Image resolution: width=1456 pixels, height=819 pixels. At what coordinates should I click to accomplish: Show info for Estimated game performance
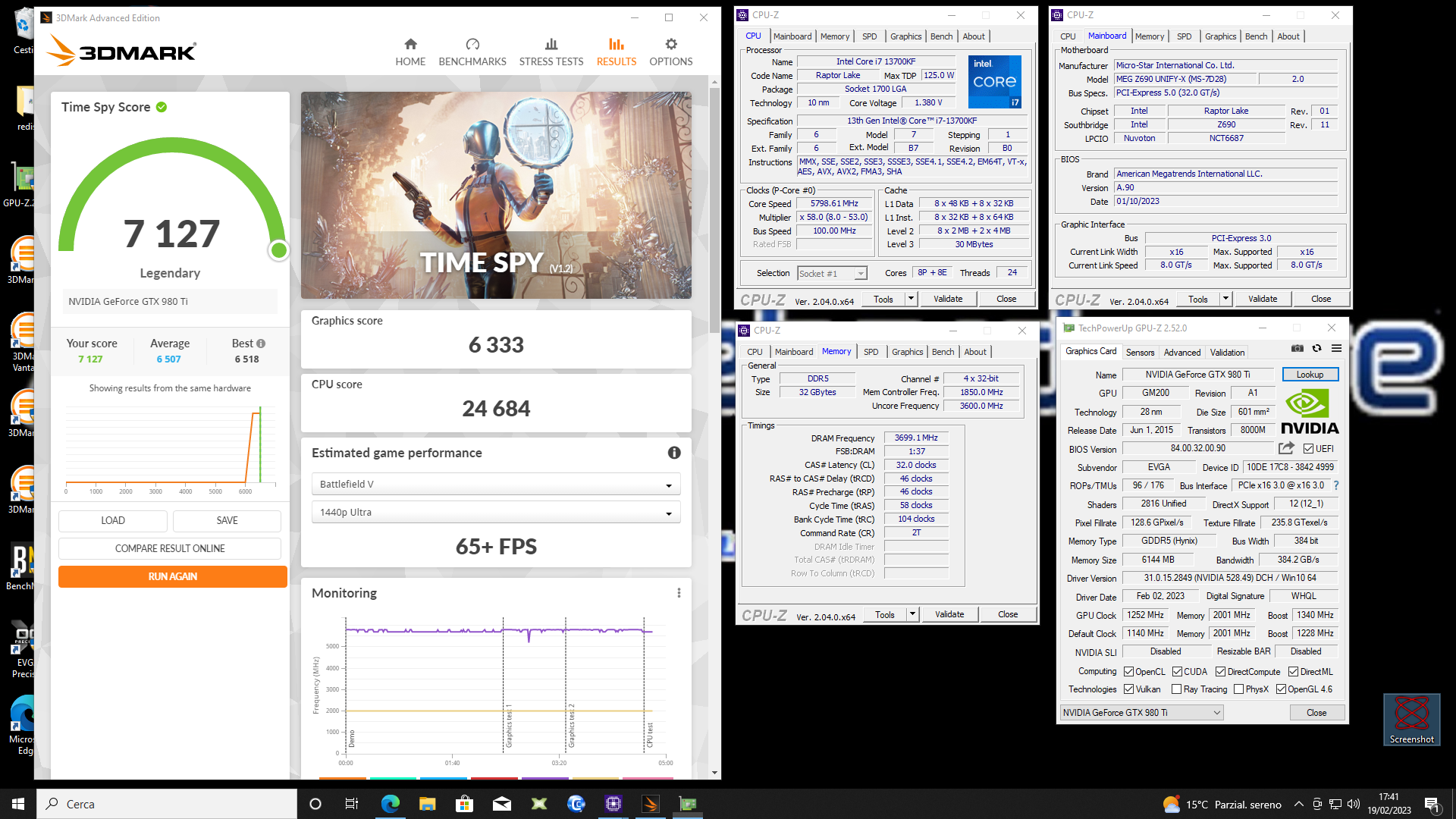tap(674, 453)
